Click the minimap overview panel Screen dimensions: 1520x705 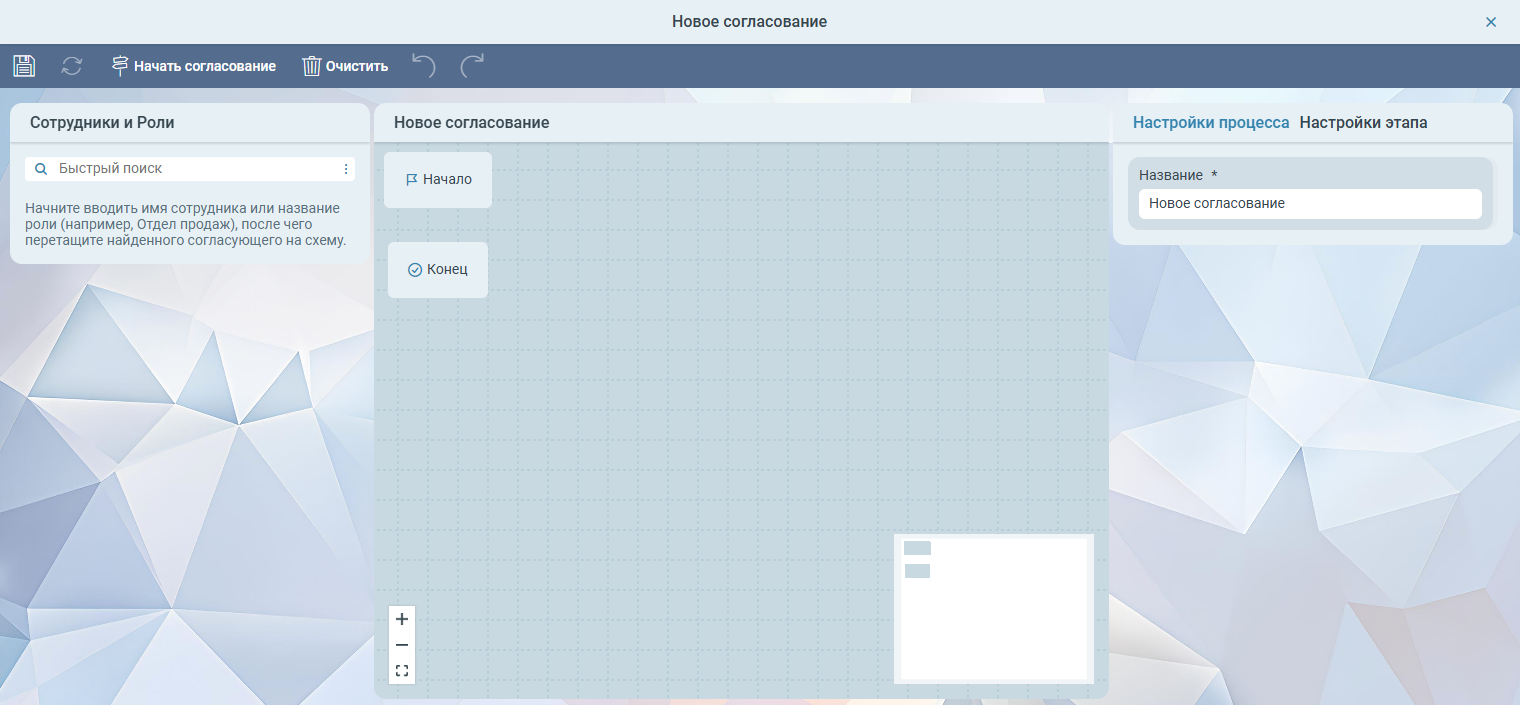click(993, 608)
